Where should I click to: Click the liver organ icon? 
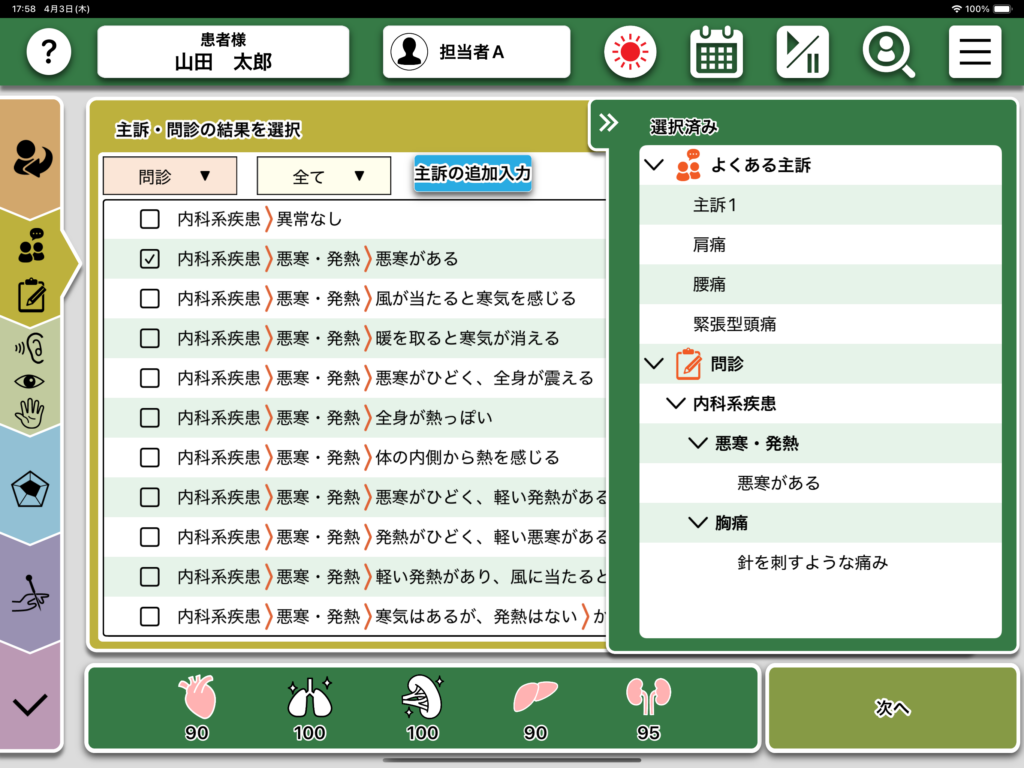tap(535, 698)
